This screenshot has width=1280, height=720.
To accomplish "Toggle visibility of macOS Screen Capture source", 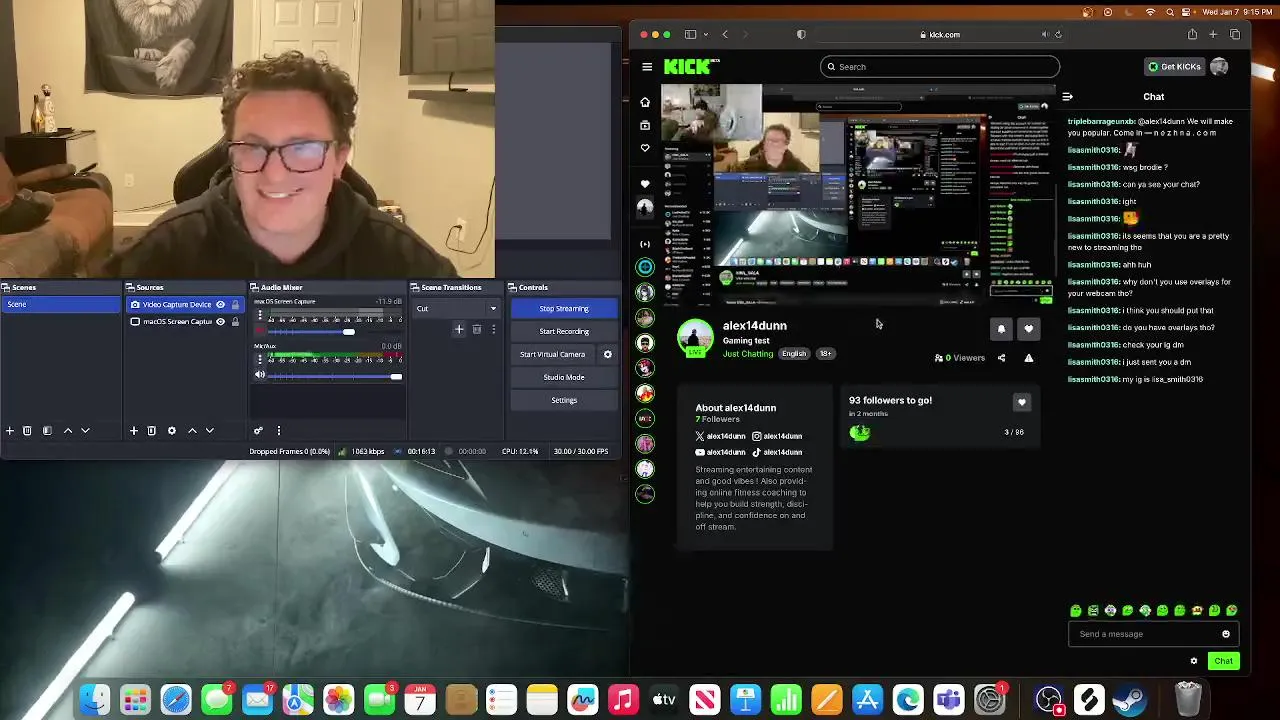I will 220,321.
